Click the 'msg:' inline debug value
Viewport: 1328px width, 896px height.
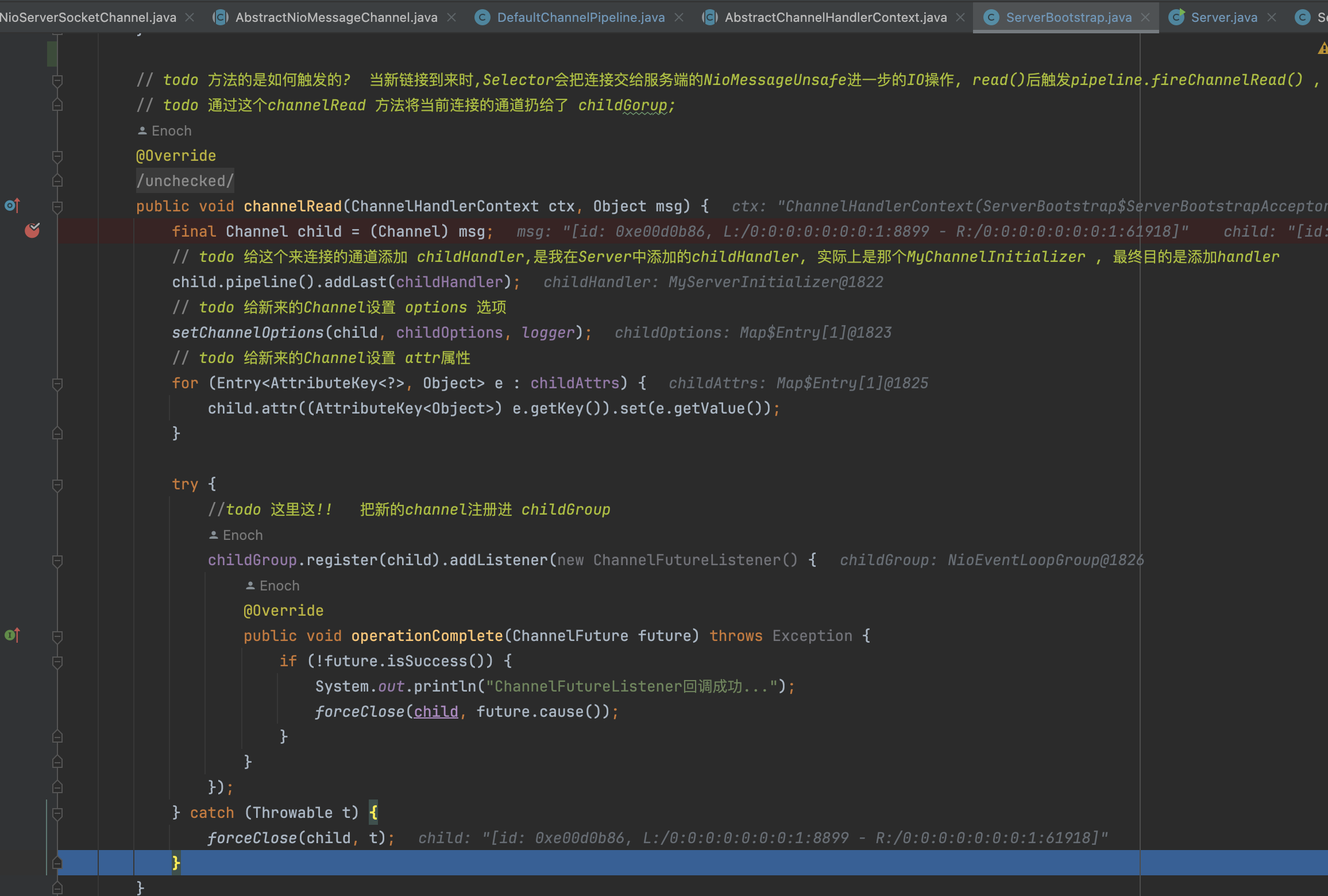pos(852,231)
